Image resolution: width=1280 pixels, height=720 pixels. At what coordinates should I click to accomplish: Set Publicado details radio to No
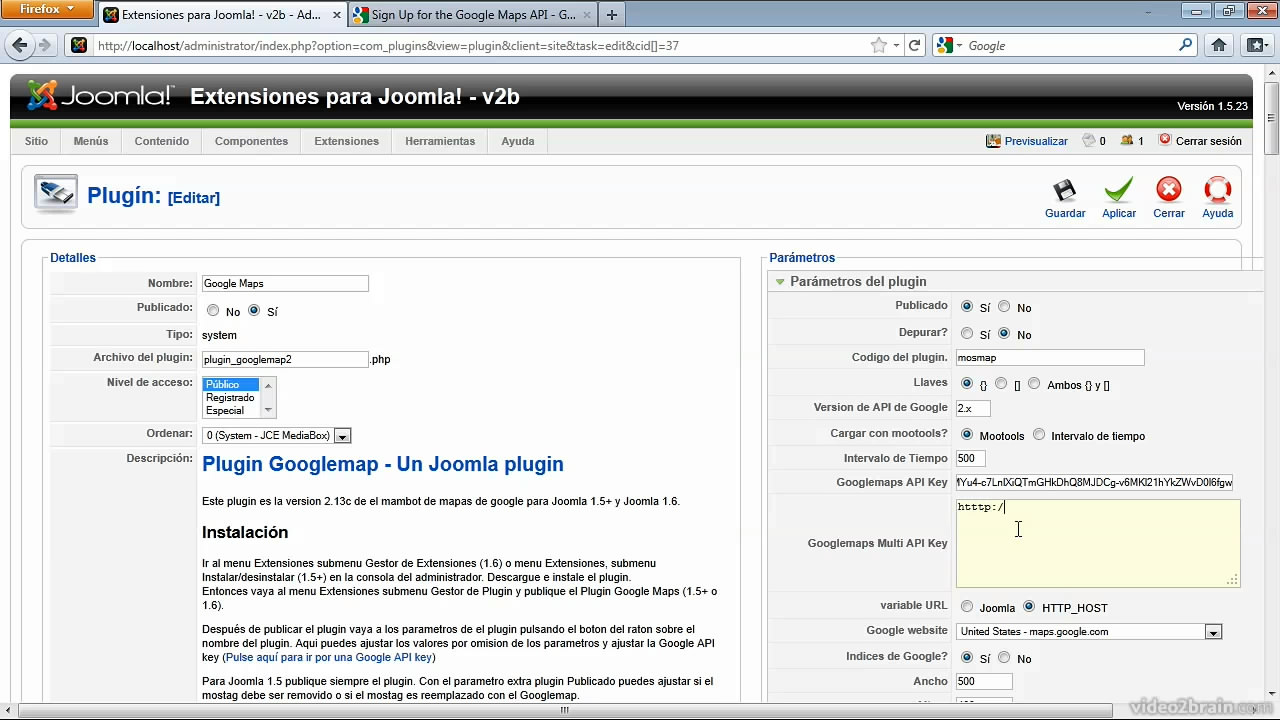213,311
